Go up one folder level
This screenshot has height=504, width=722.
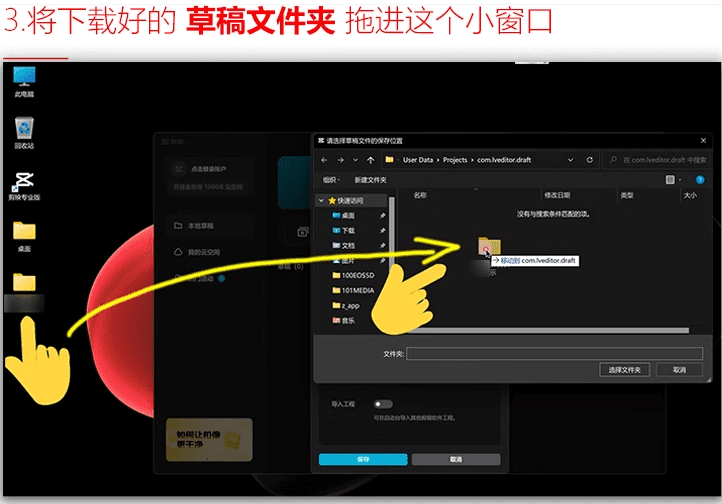pos(372,160)
